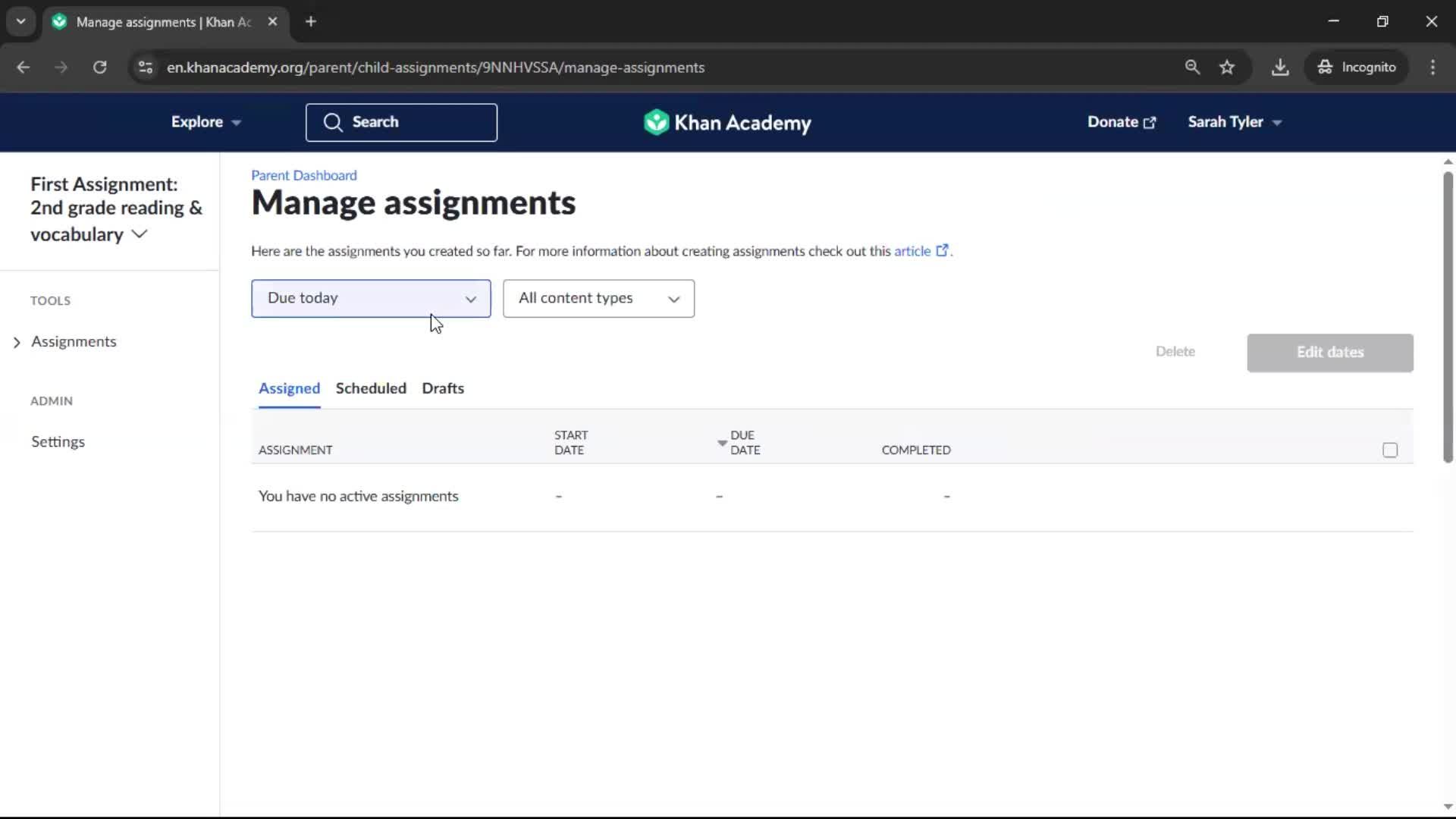Click the Donate link
Viewport: 1456px width, 819px height.
click(x=1122, y=122)
